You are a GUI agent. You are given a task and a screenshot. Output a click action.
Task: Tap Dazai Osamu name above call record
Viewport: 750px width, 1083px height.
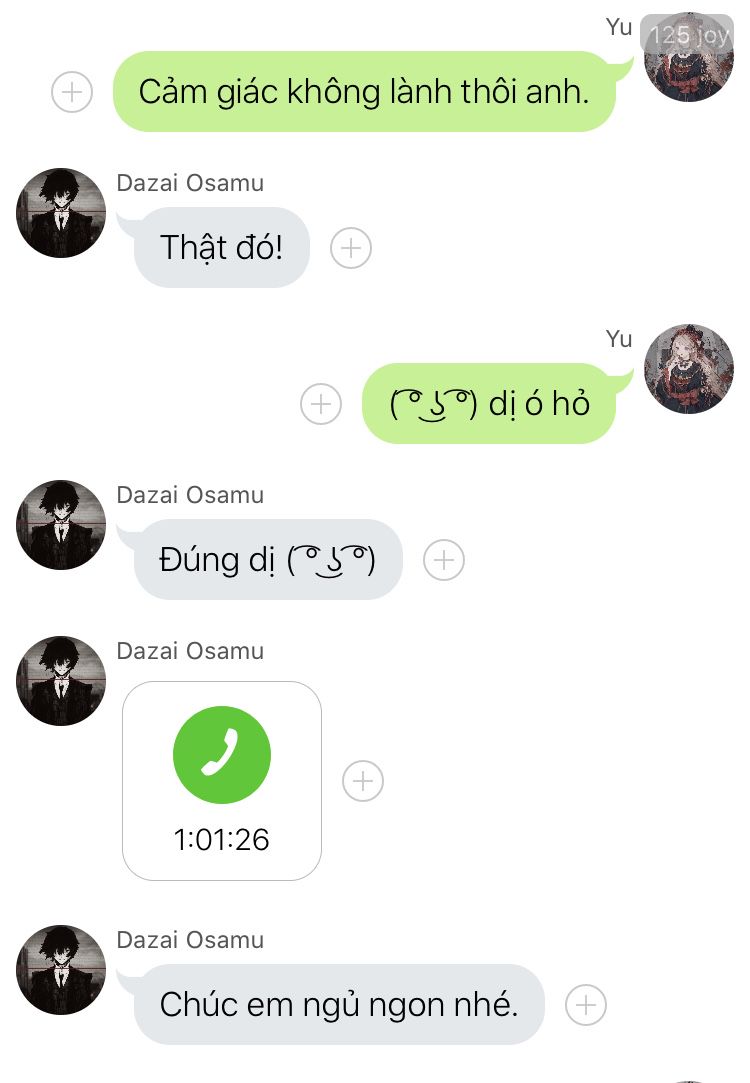[190, 651]
